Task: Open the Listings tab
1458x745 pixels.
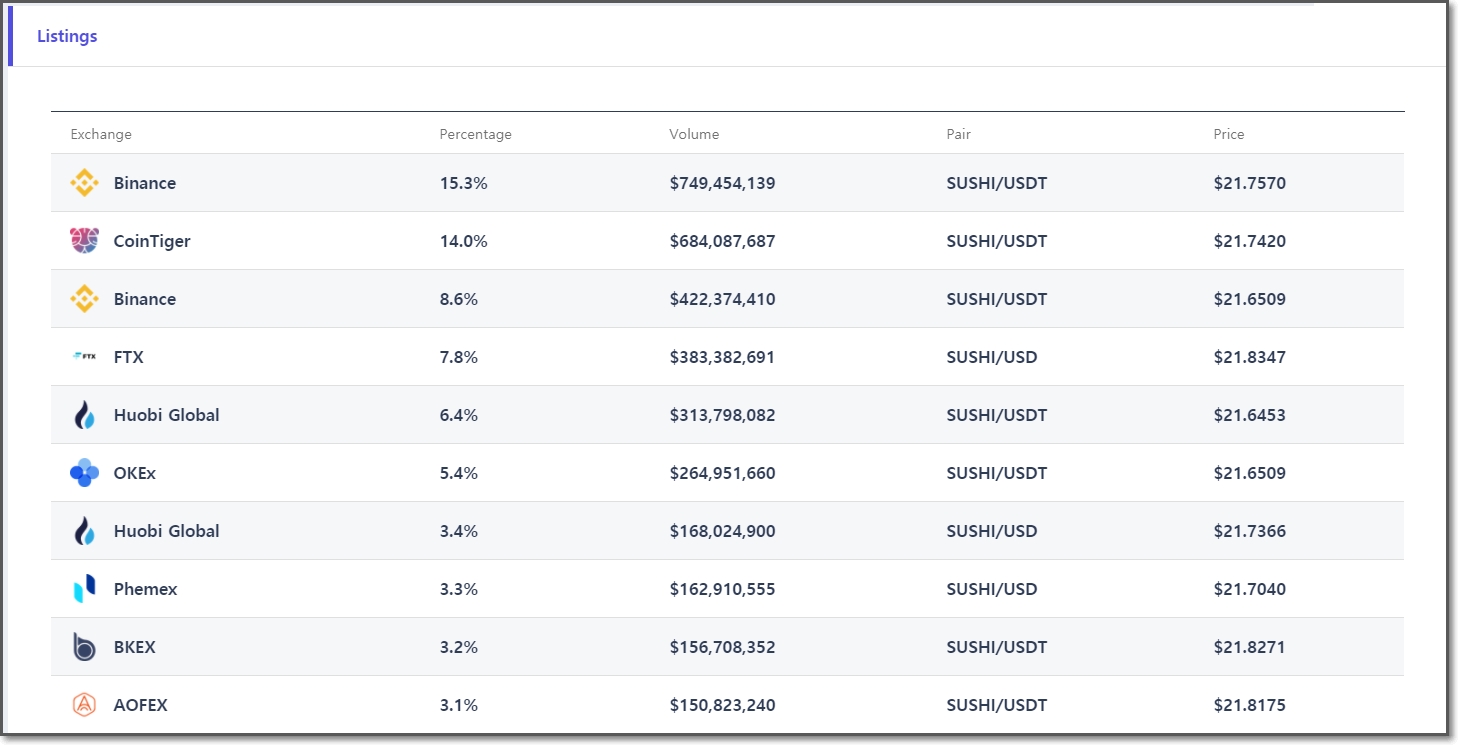Action: (x=67, y=36)
